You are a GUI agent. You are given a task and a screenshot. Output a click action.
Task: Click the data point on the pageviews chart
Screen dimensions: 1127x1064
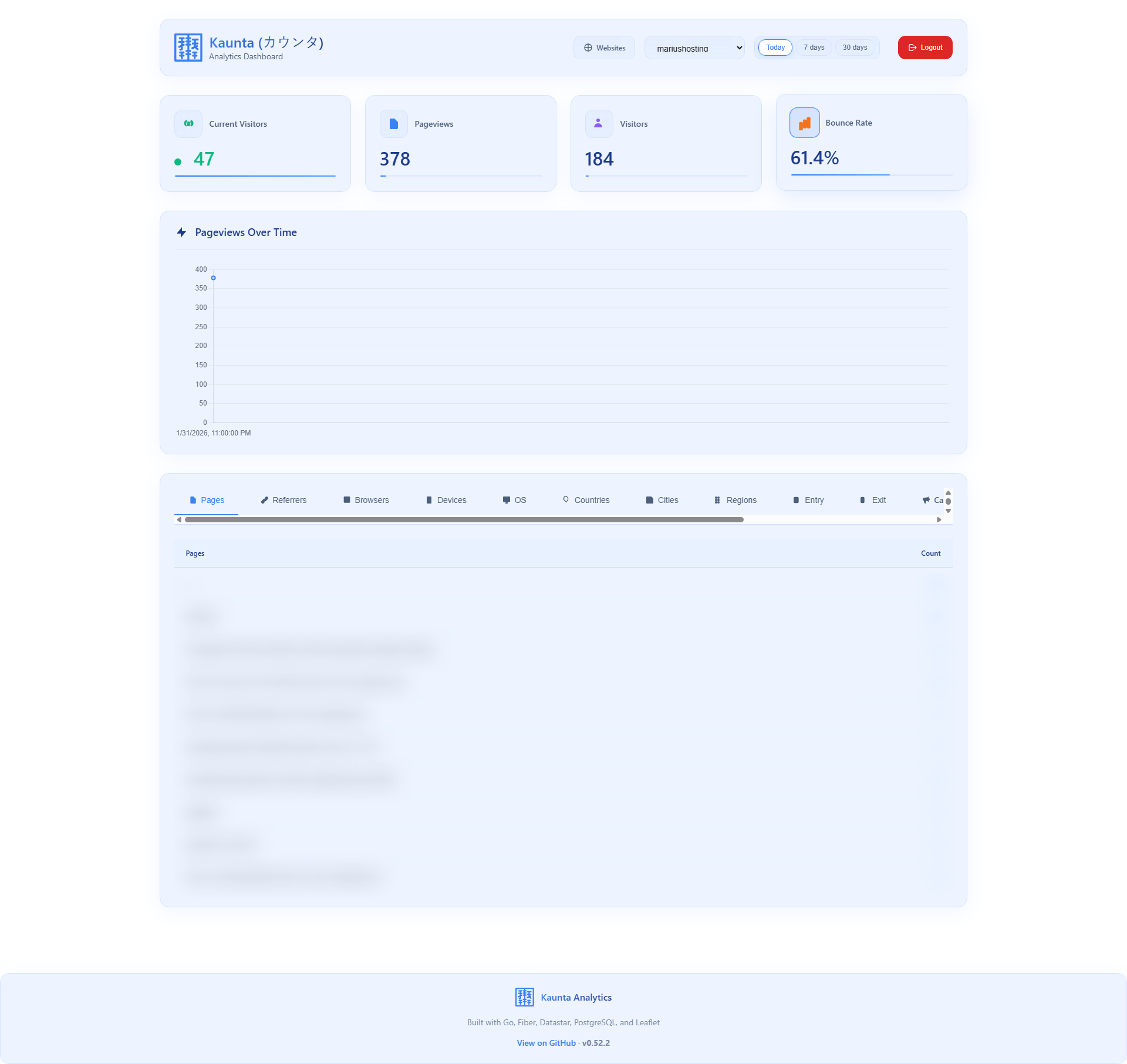click(x=213, y=277)
